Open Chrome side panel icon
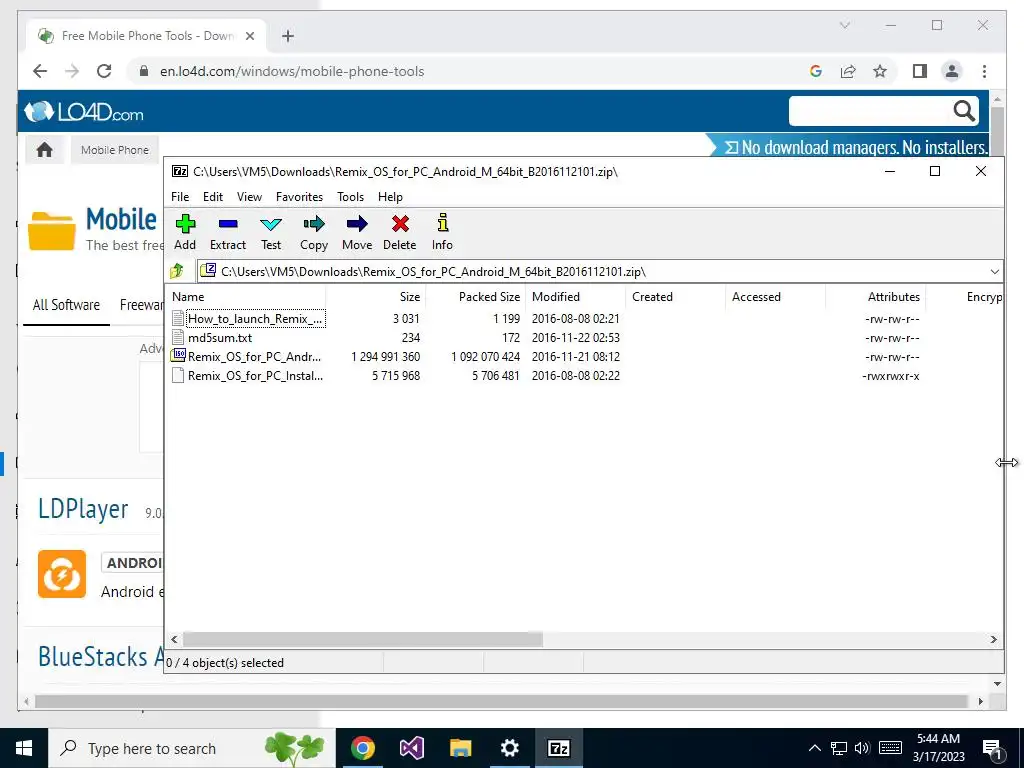This screenshot has width=1024, height=768. 920,71
